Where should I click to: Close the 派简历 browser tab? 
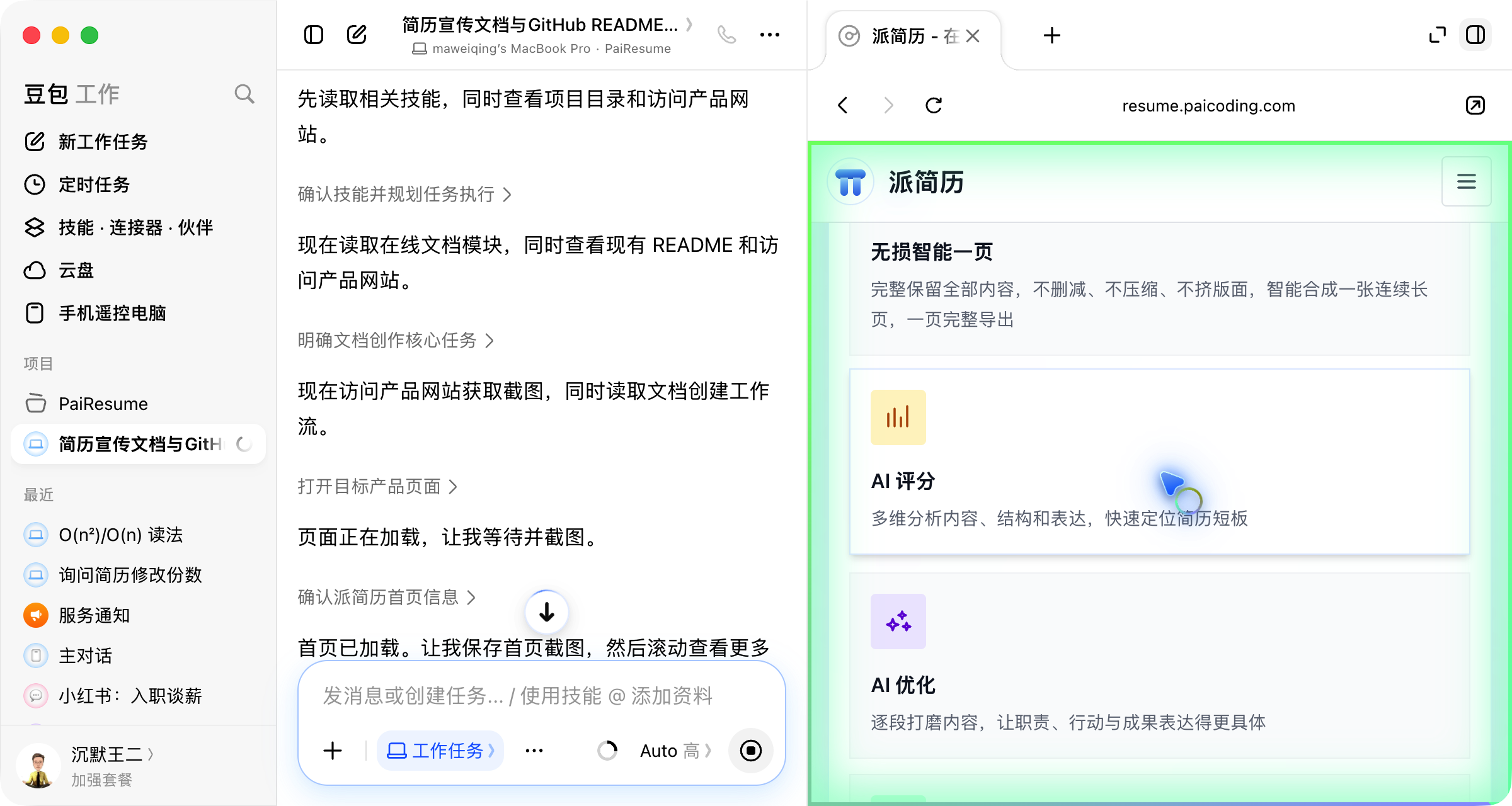point(973,36)
